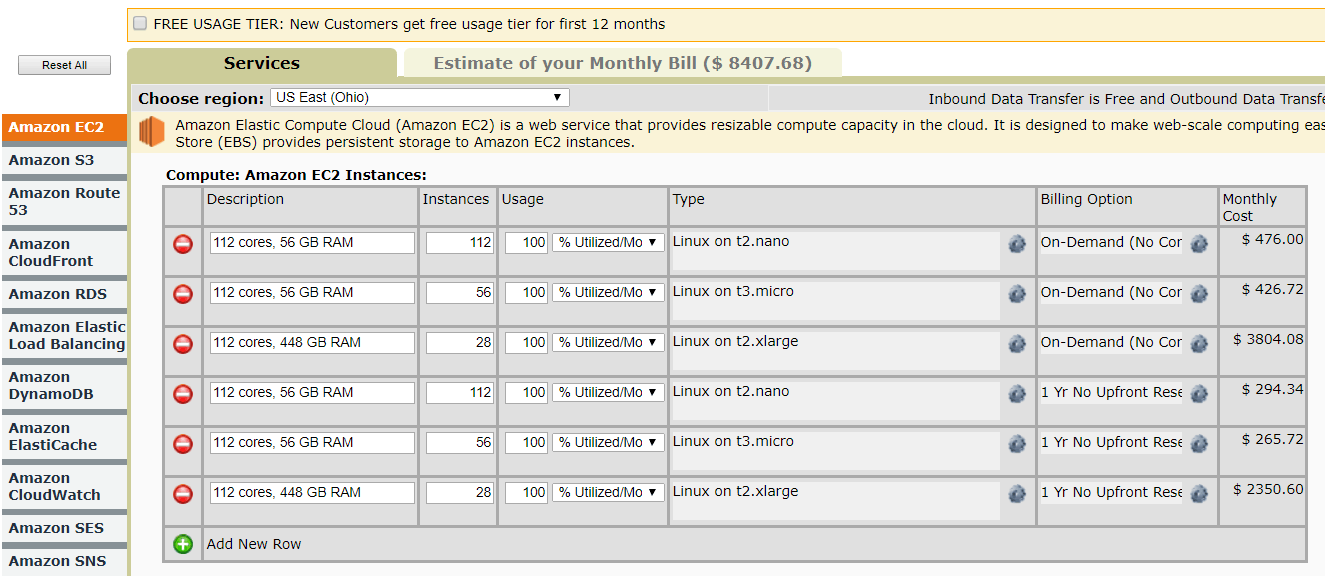
Task: Click Description field in $ 426.72 row
Action: click(312, 293)
